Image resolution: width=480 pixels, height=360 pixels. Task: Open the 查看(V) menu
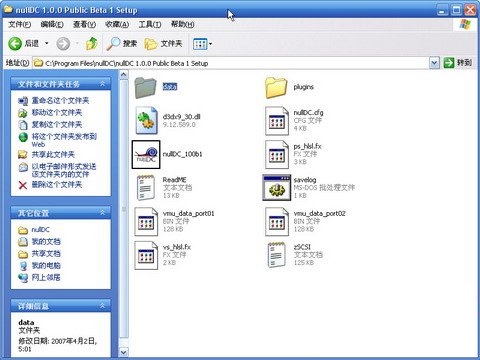click(84, 24)
